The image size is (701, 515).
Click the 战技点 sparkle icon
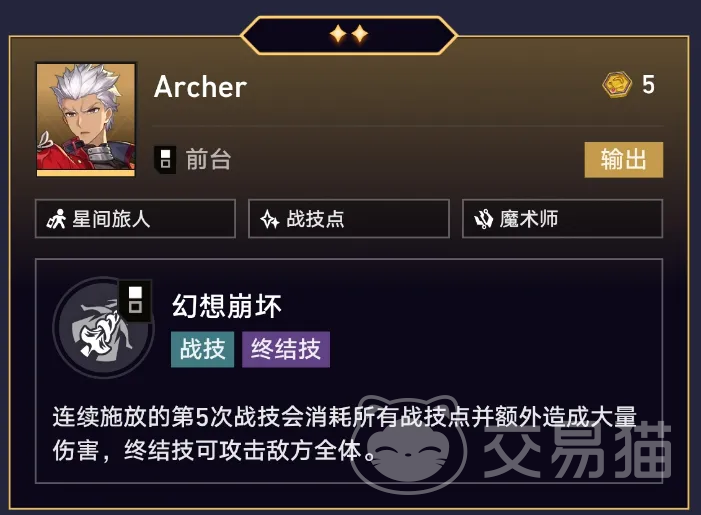[270, 219]
